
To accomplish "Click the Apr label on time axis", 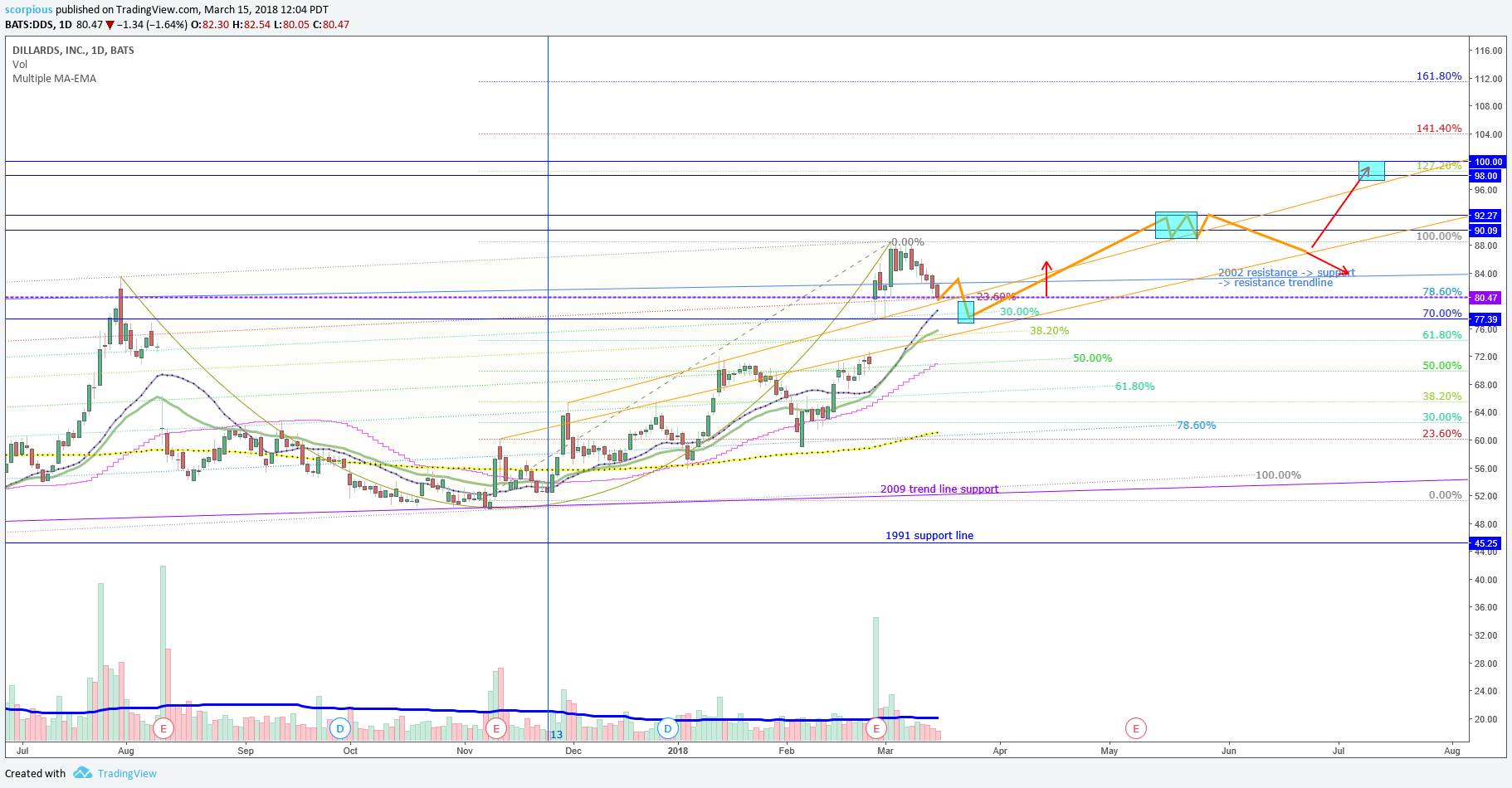I will click(x=1000, y=751).
